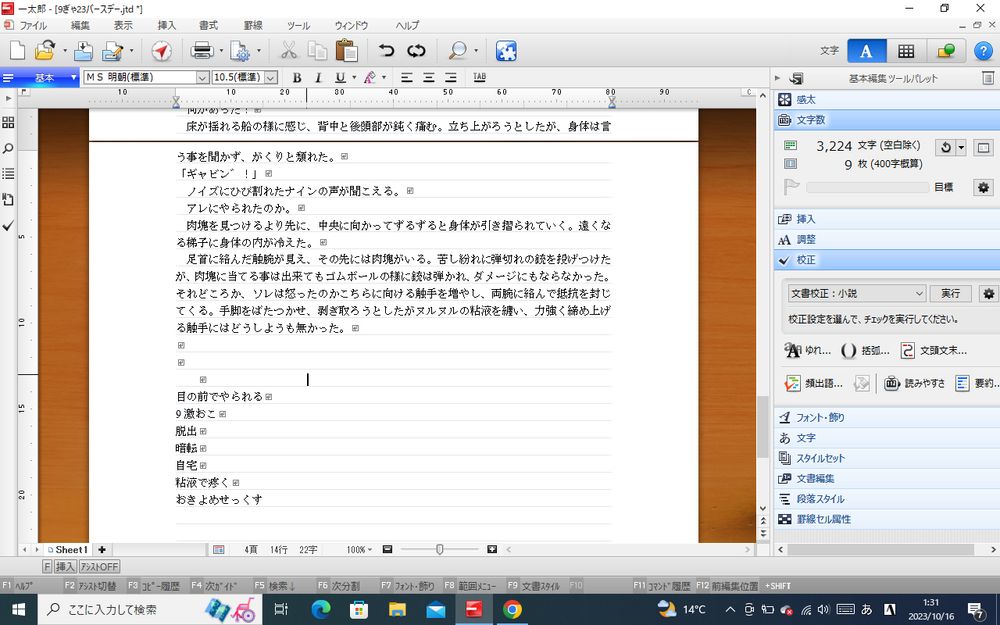Toggle italic formatting
Image resolution: width=1000 pixels, height=625 pixels.
pyautogui.click(x=318, y=78)
